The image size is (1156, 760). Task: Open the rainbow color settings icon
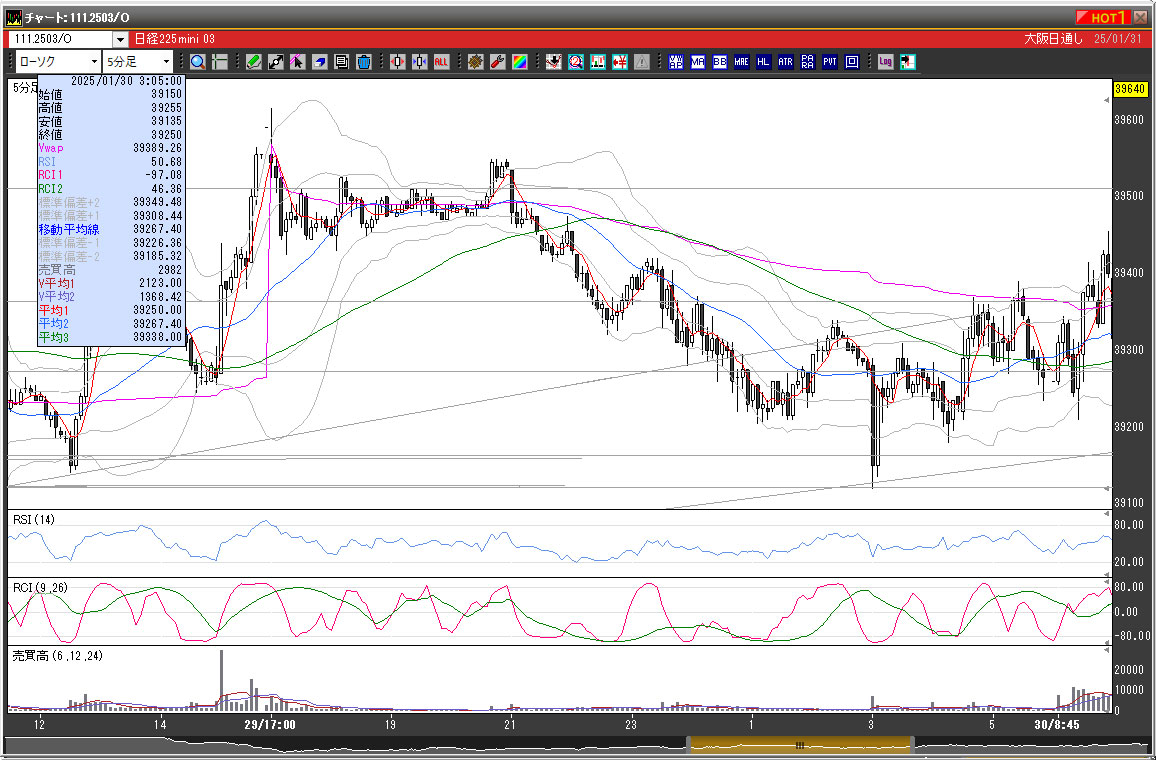coord(520,62)
